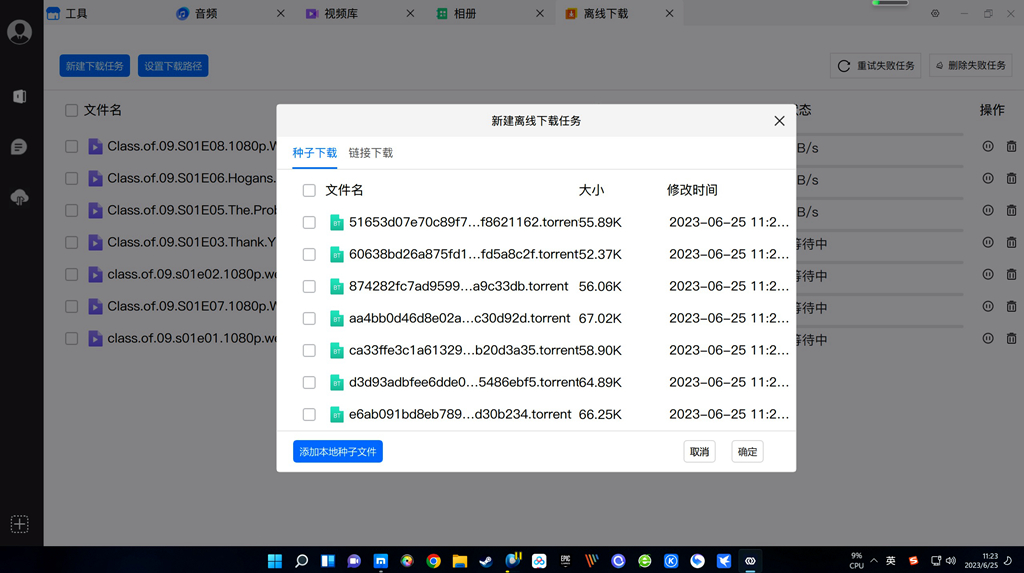The width and height of the screenshot is (1024, 573).
Task: Open Google Chrome from the taskbar
Action: pos(433,561)
